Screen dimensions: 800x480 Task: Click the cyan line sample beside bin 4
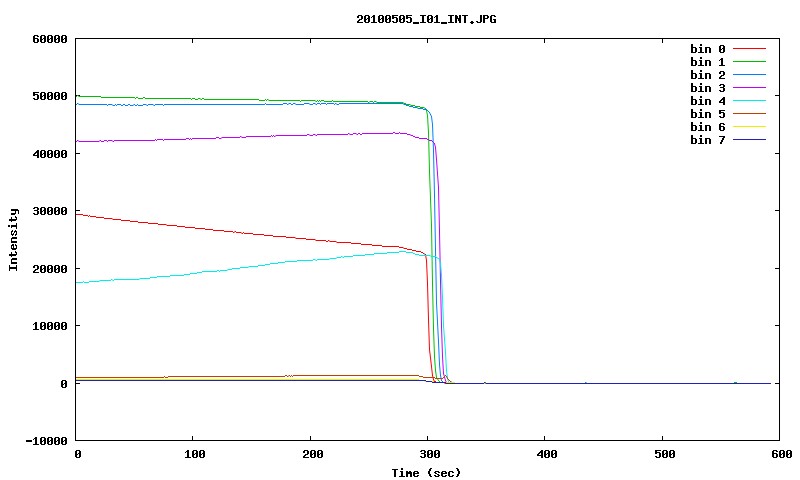[749, 101]
